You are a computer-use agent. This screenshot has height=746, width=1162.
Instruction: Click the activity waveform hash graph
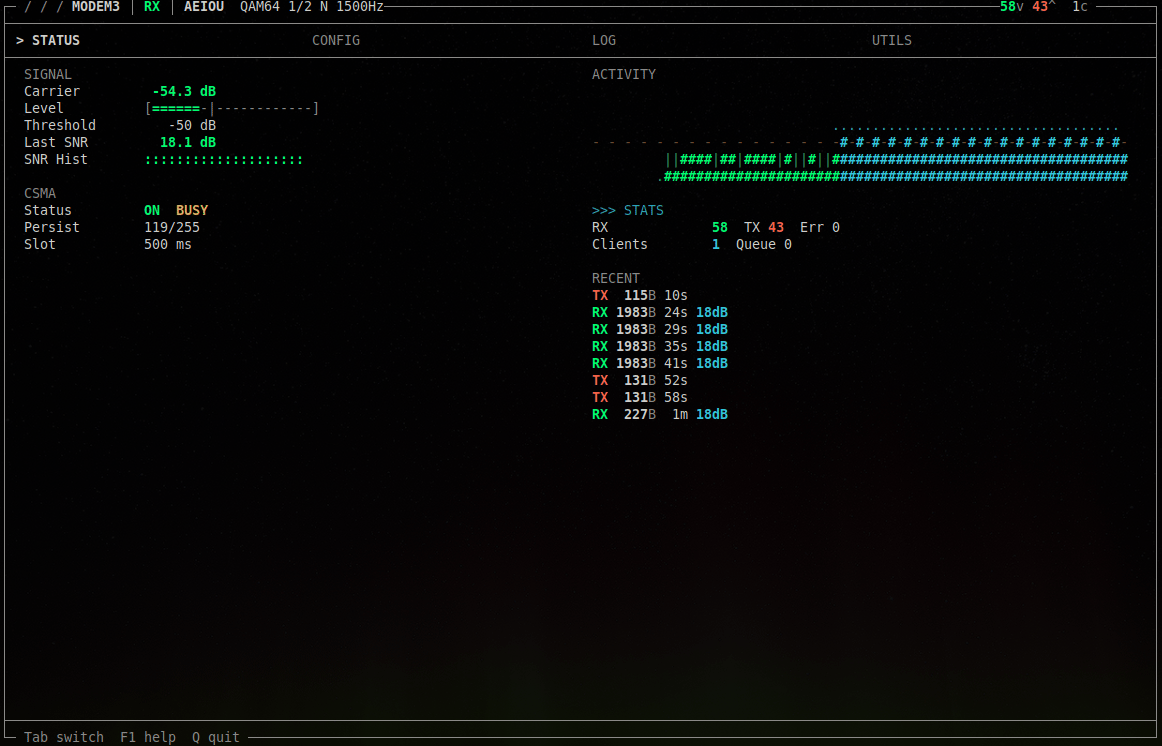tap(860, 152)
